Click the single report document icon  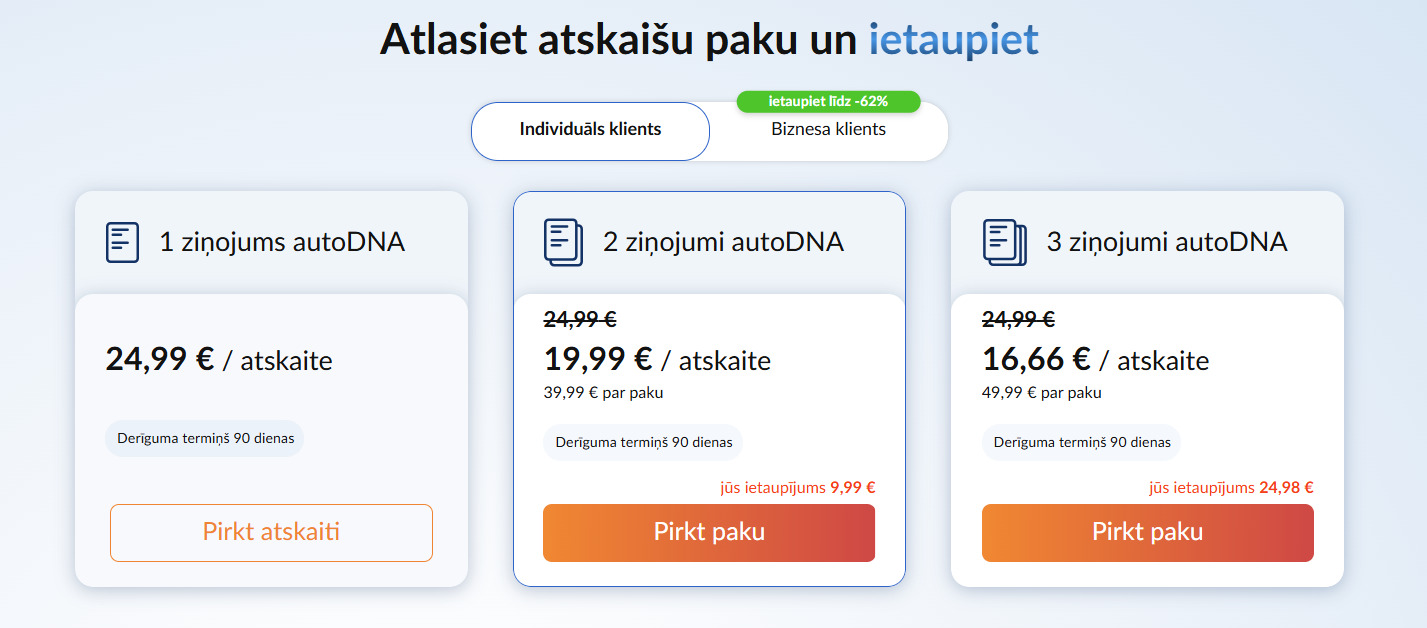click(x=122, y=242)
